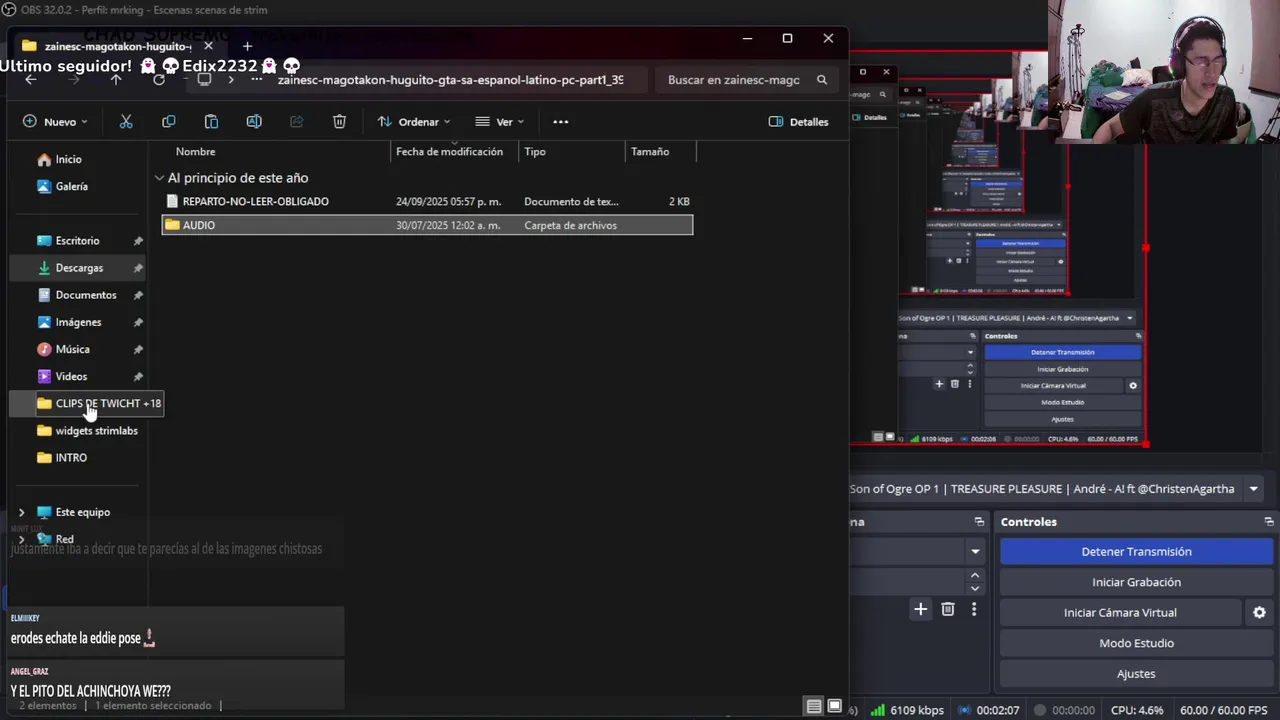Expand the Red node in navigation pane
The width and height of the screenshot is (1280, 720).
pyautogui.click(x=21, y=539)
